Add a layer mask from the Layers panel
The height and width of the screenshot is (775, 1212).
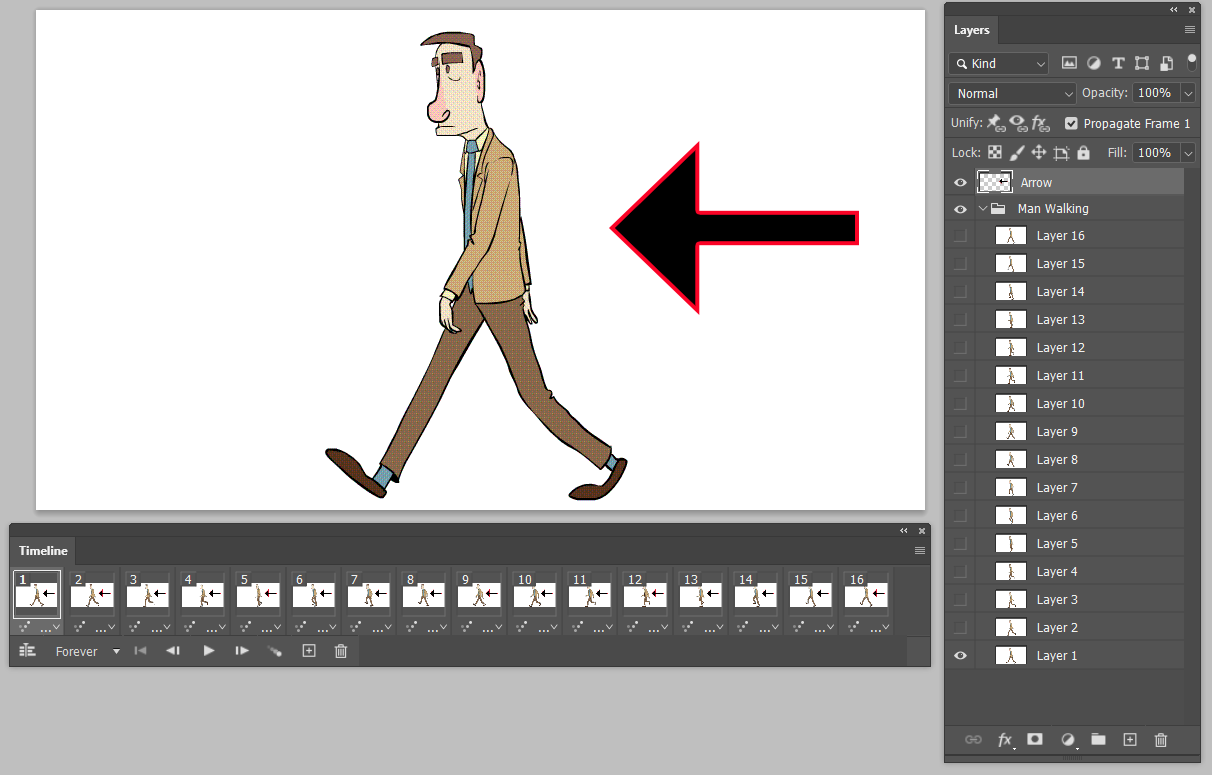coord(1035,740)
